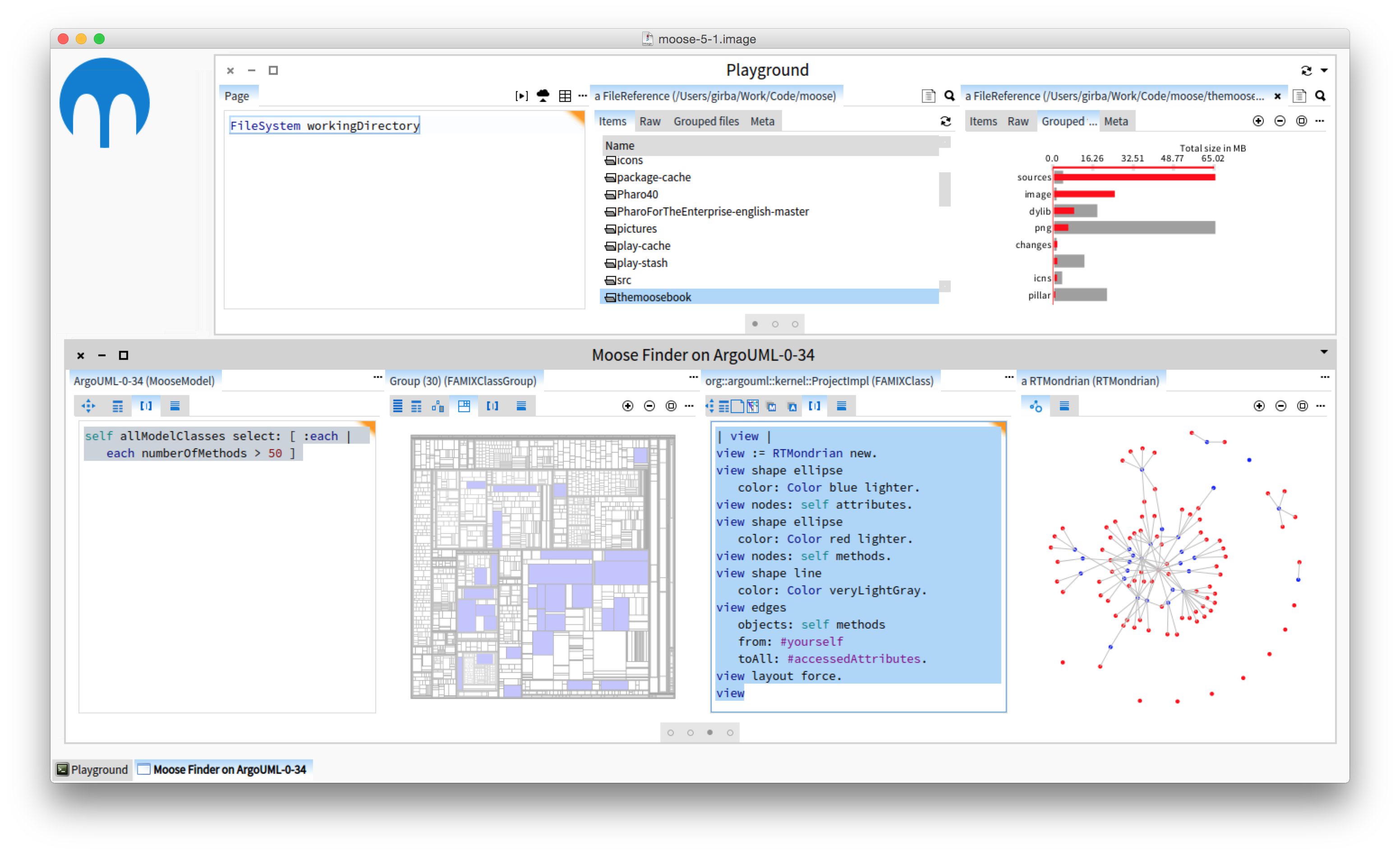
Task: Go to second Moose Finder pager dot
Action: (690, 732)
